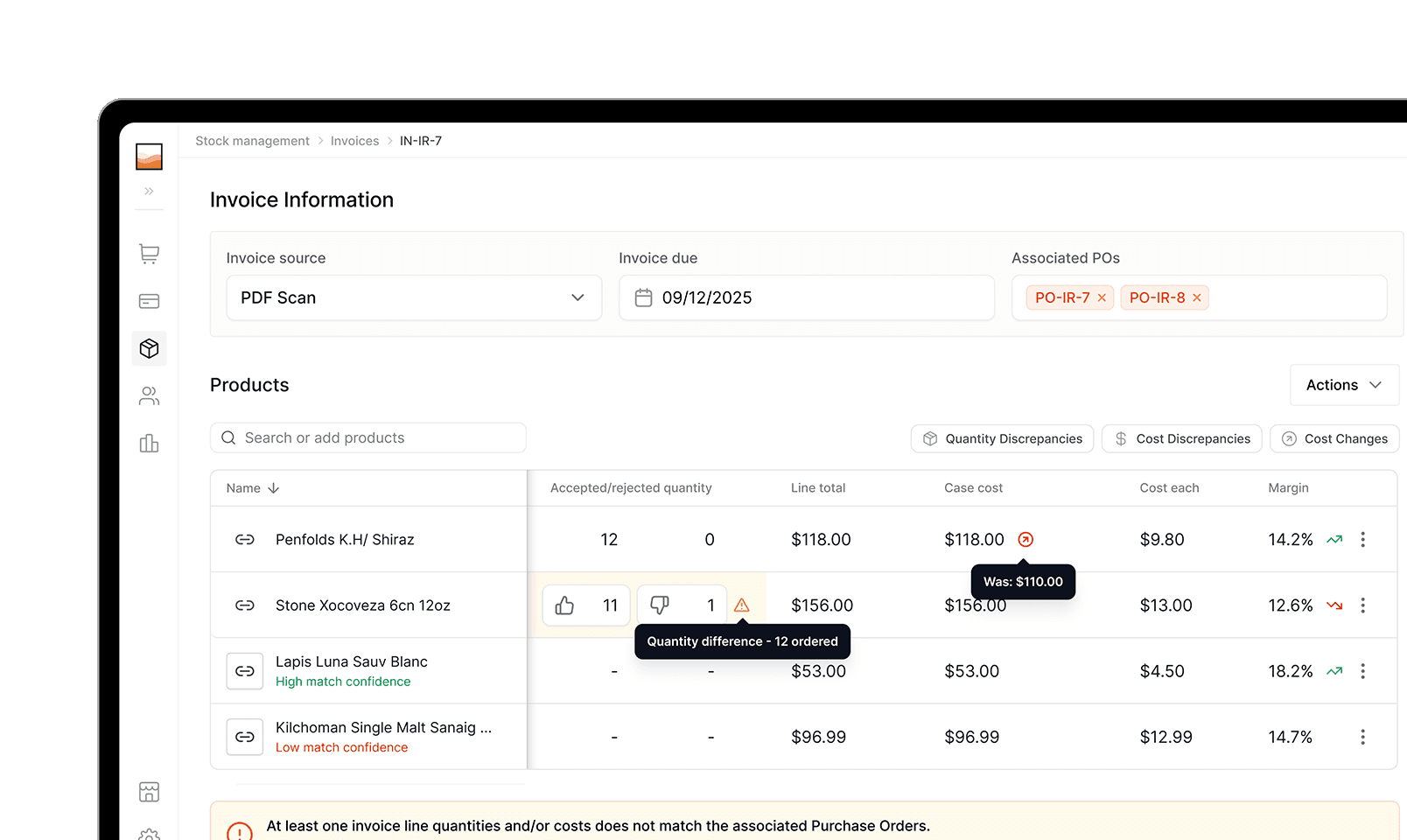Select Kilchoman Single Malt Sanaig product name
The image size is (1407, 840).
(x=383, y=727)
